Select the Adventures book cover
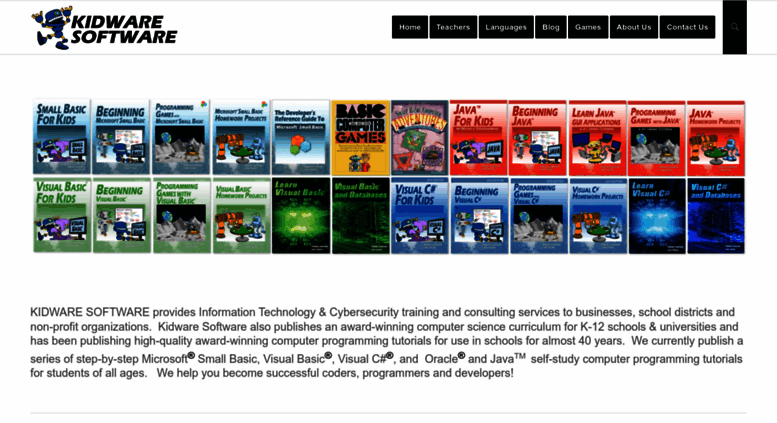 (420, 137)
